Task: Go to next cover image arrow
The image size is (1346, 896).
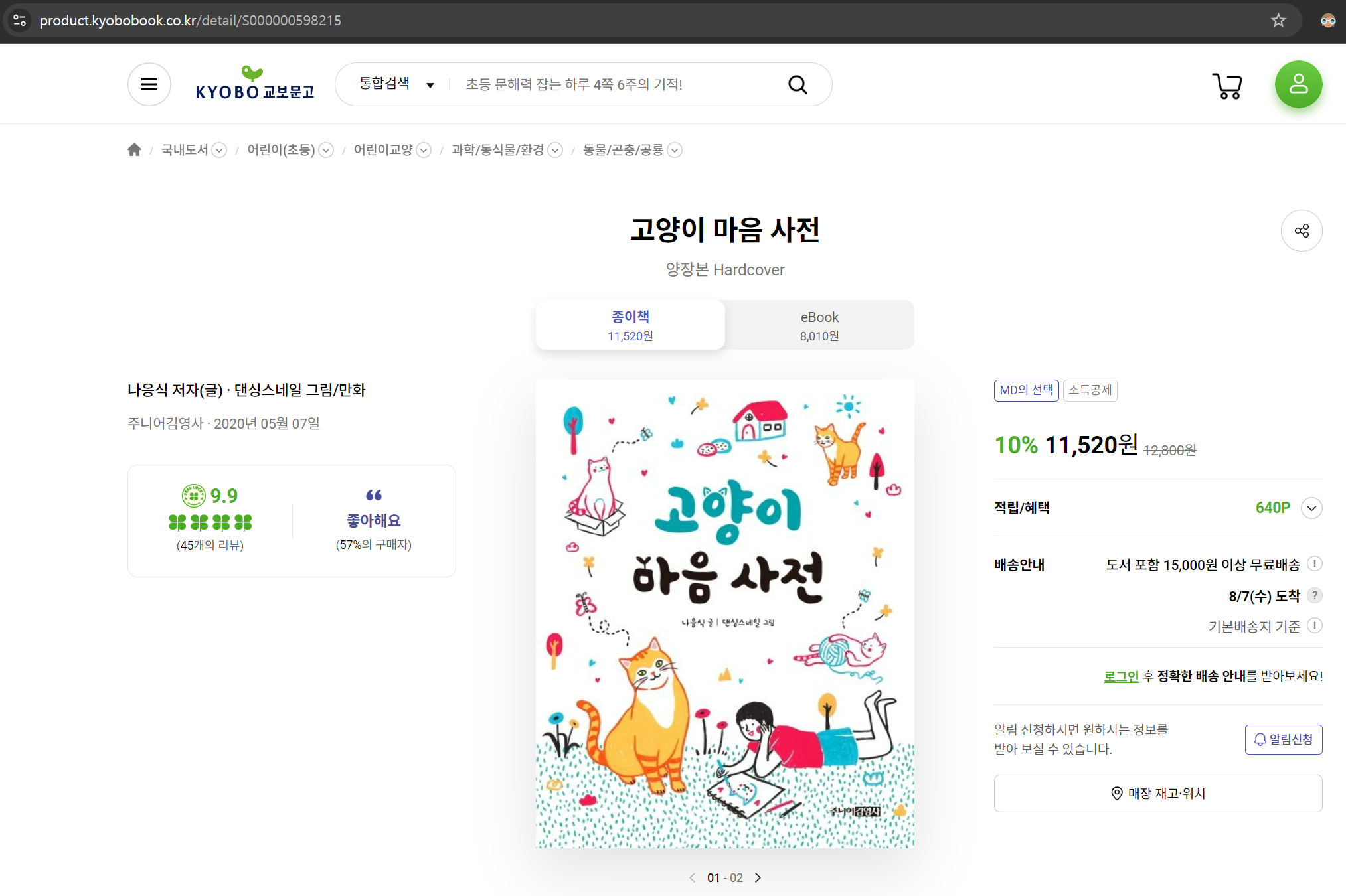Action: pos(758,877)
